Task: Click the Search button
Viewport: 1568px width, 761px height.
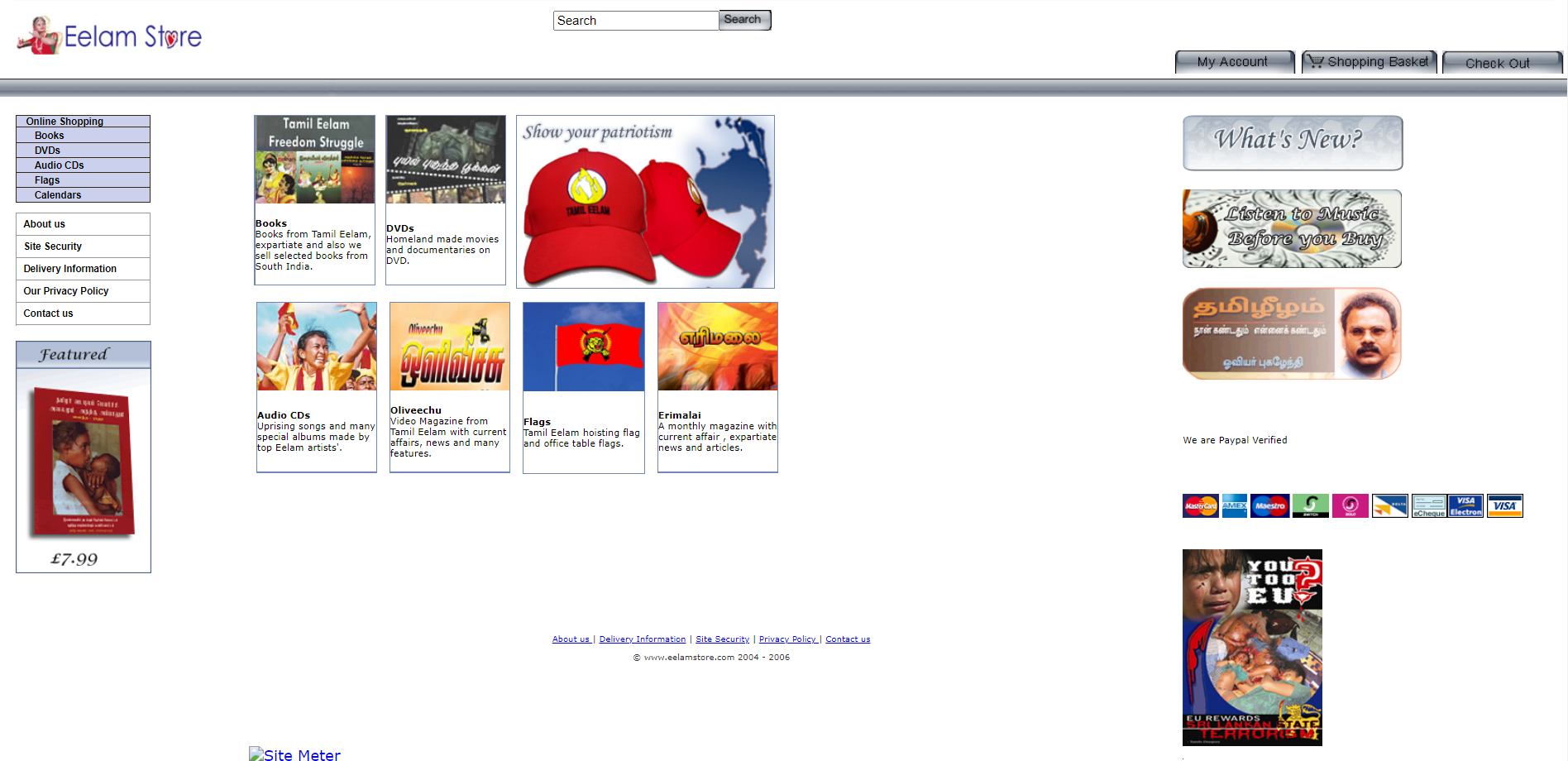Action: 743,20
